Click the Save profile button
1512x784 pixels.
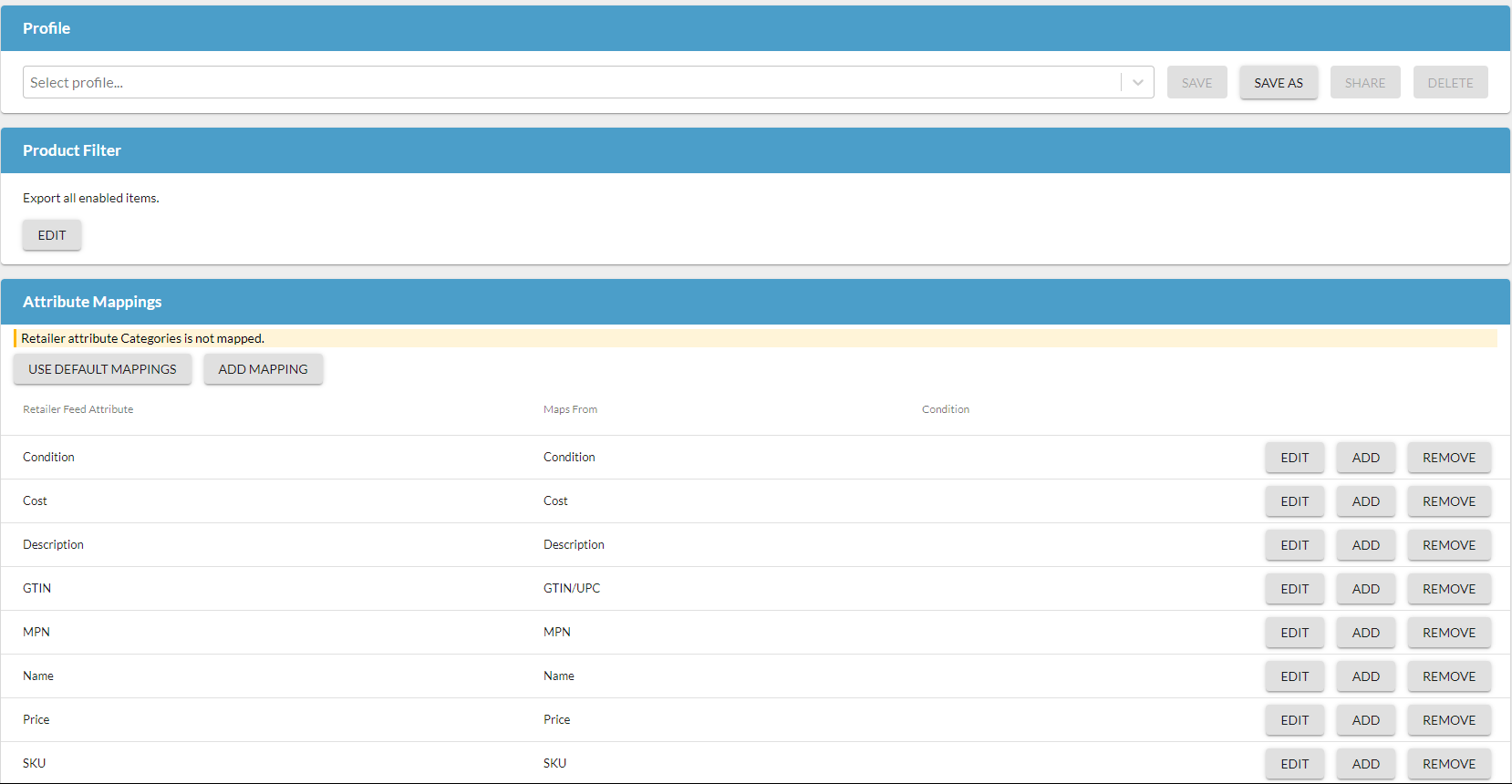coord(1196,82)
